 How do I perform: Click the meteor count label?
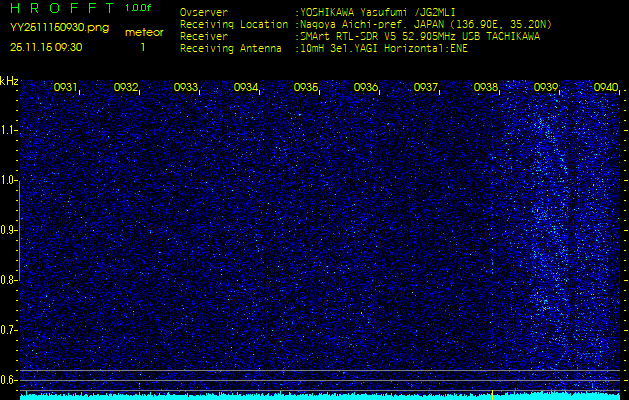point(144,33)
